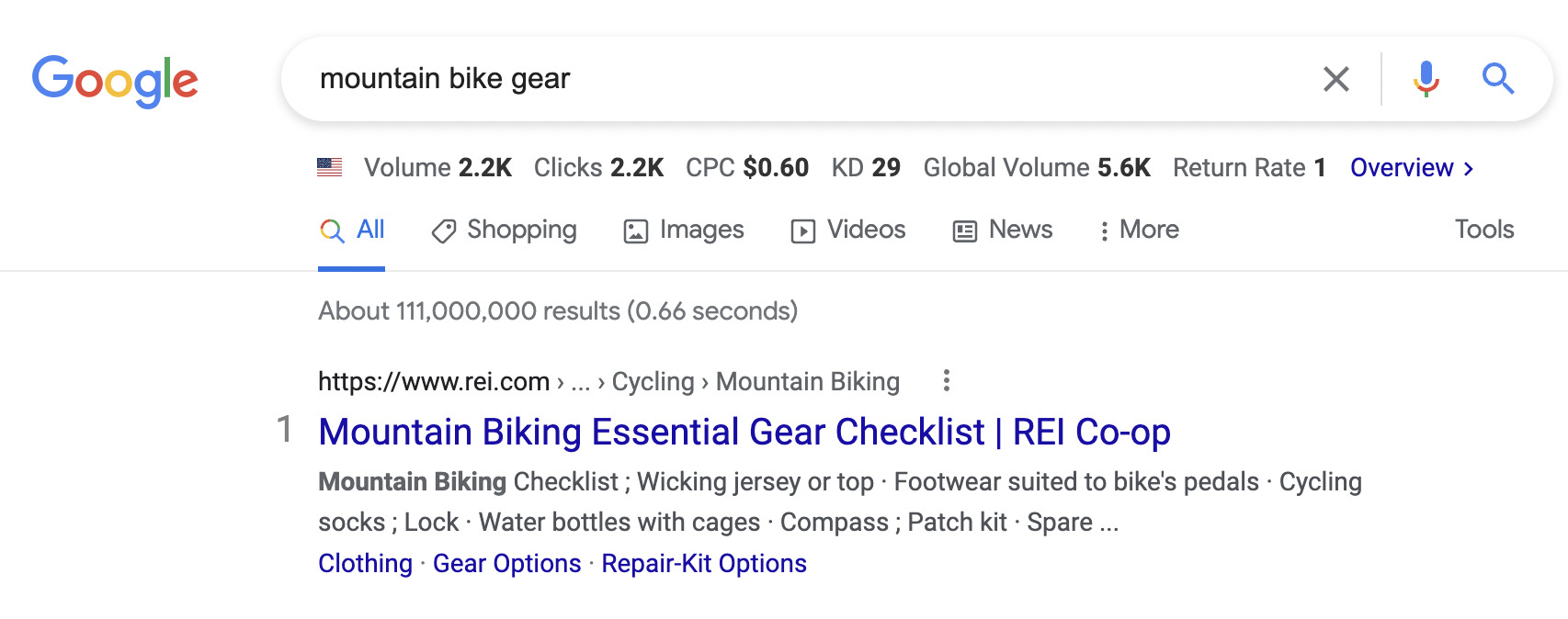The height and width of the screenshot is (619, 1568).
Task: Click the X to clear the search query
Action: [x=1337, y=79]
